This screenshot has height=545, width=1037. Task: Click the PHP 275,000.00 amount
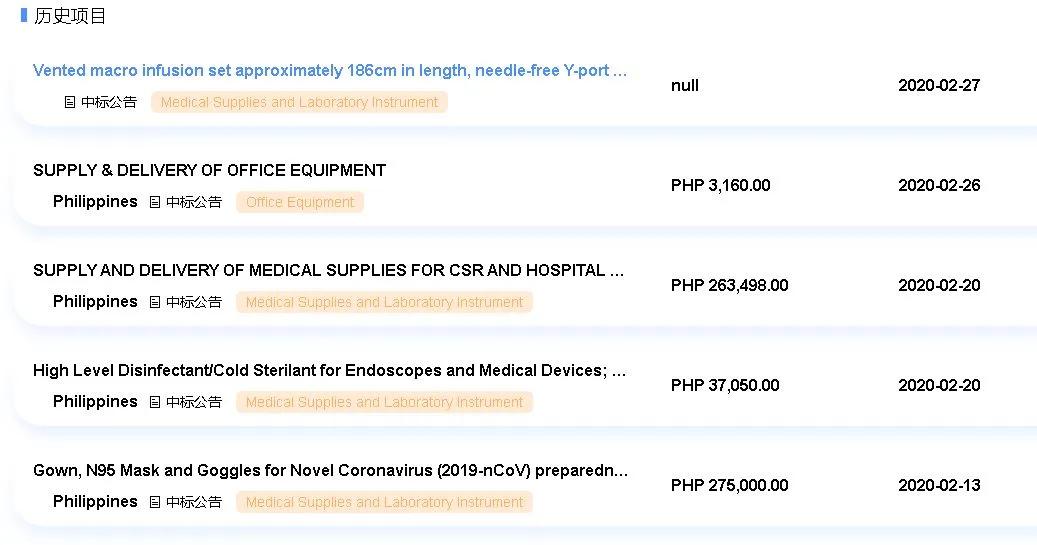pyautogui.click(x=729, y=485)
